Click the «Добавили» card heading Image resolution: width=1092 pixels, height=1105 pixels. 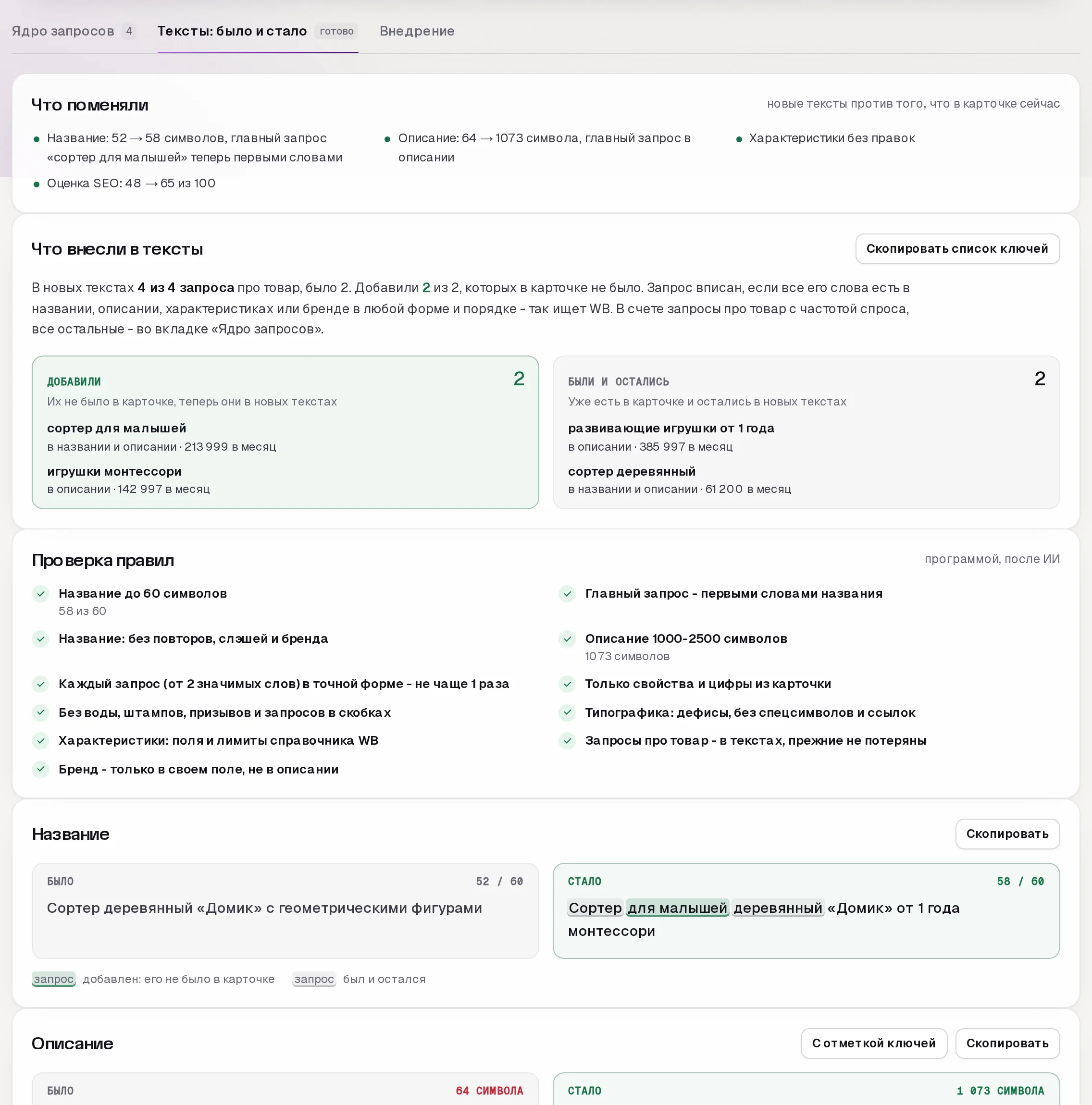[74, 381]
